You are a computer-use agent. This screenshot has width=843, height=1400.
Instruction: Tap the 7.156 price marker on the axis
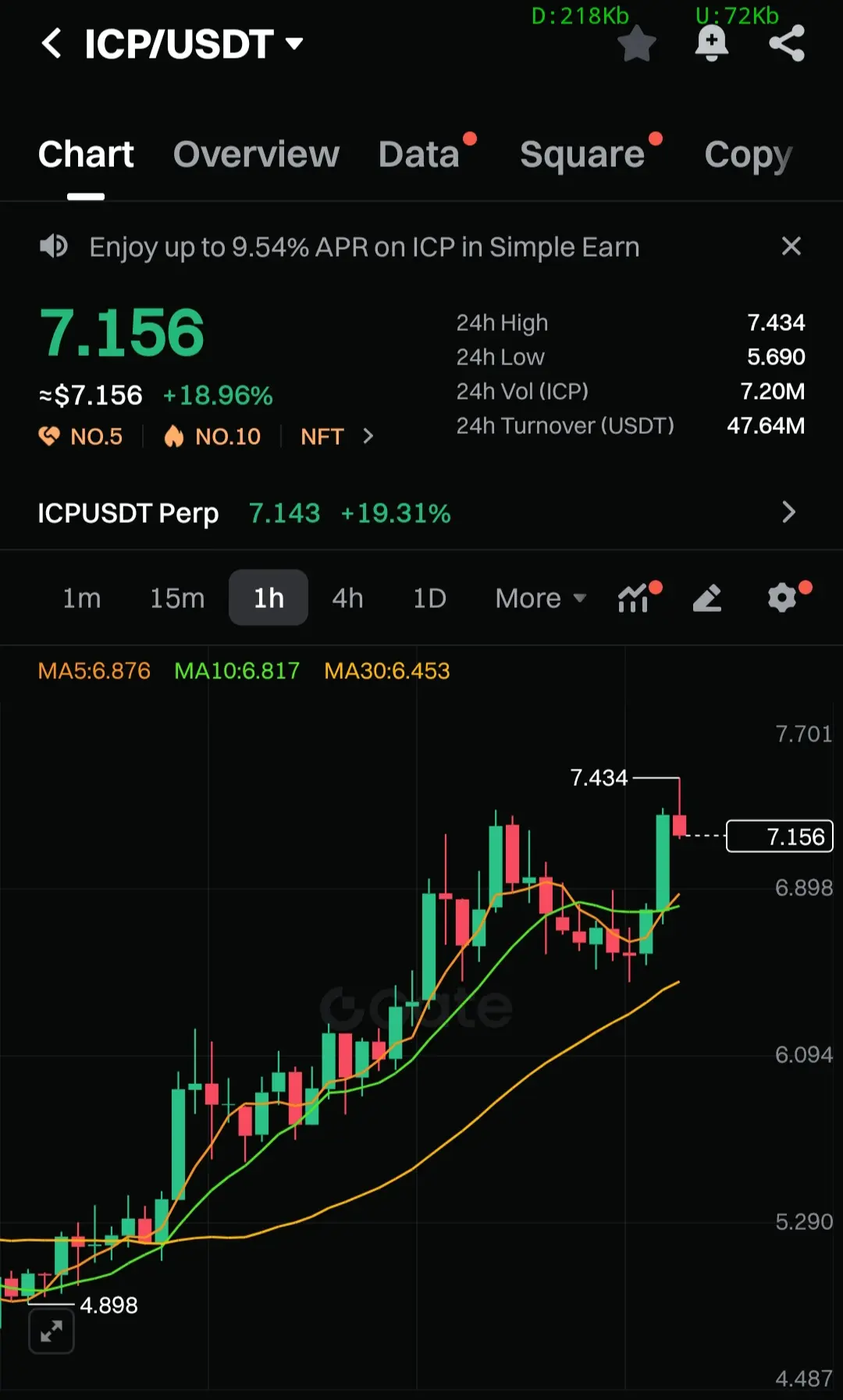click(780, 837)
